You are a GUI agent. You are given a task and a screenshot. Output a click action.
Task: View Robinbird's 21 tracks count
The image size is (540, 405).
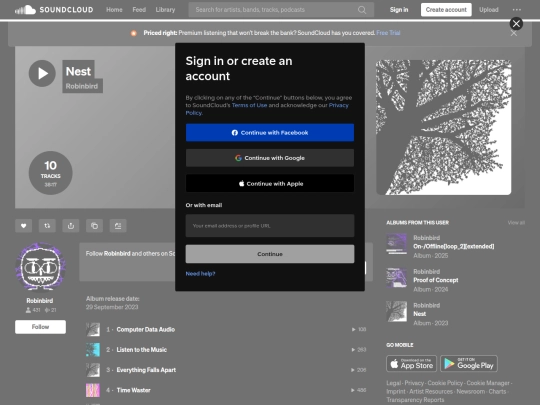(x=50, y=310)
